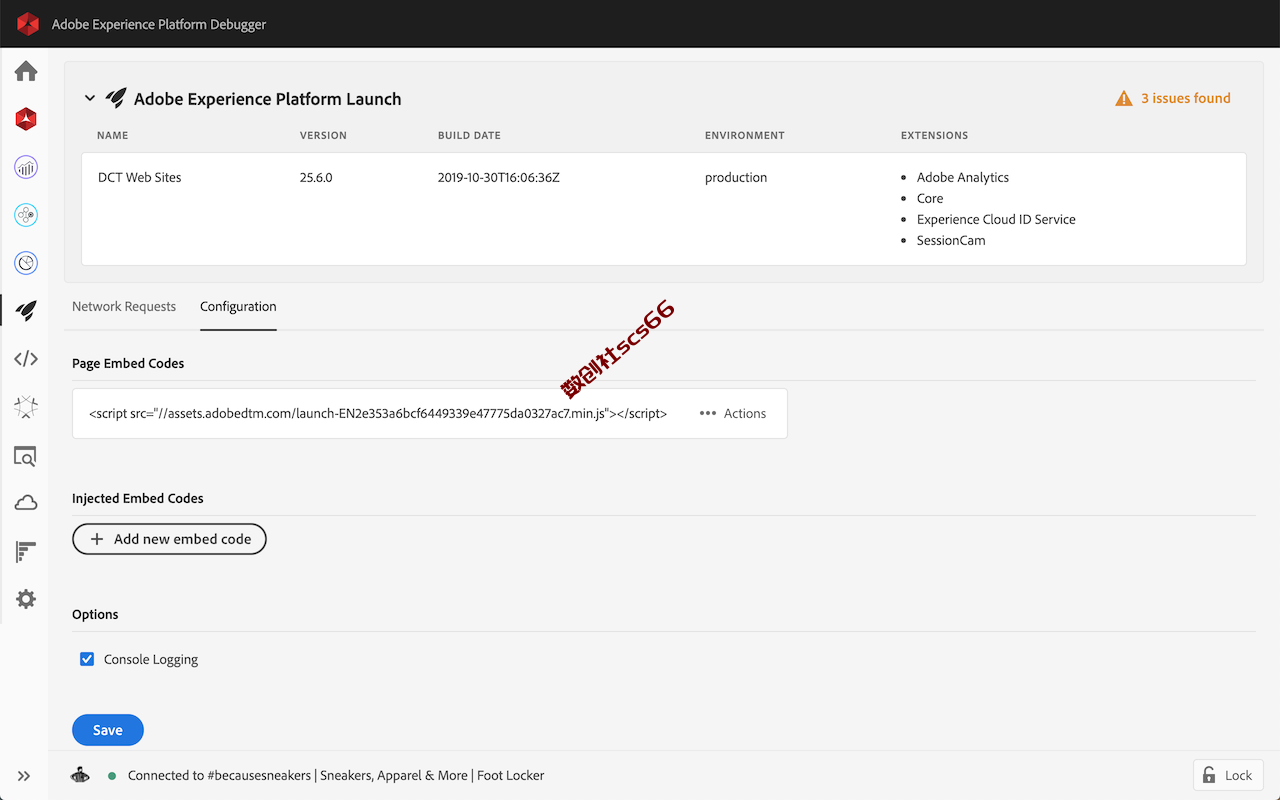Image resolution: width=1280 pixels, height=800 pixels.
Task: Click the page embed code script text
Action: [378, 413]
